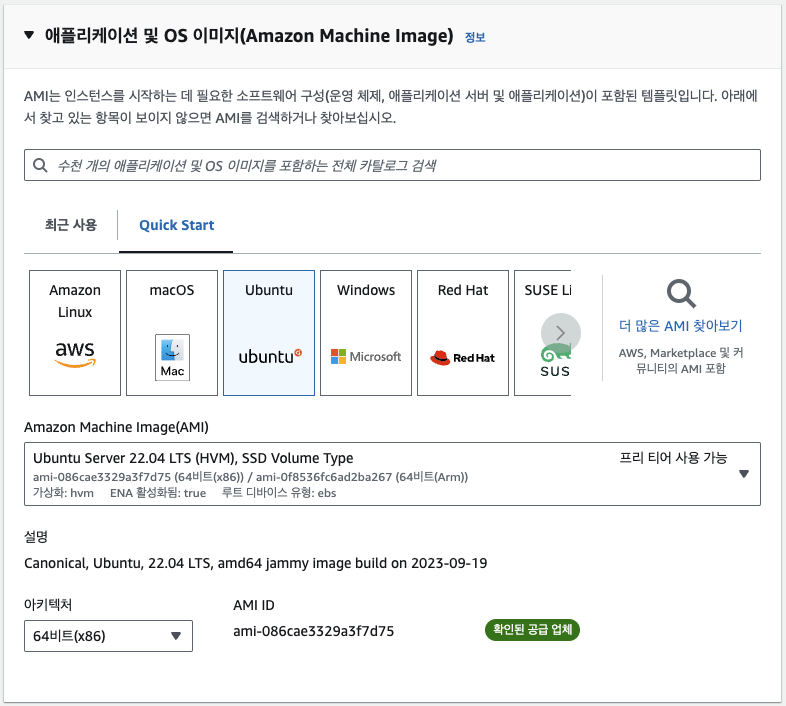Click the AMI catalog search field

[392, 165]
